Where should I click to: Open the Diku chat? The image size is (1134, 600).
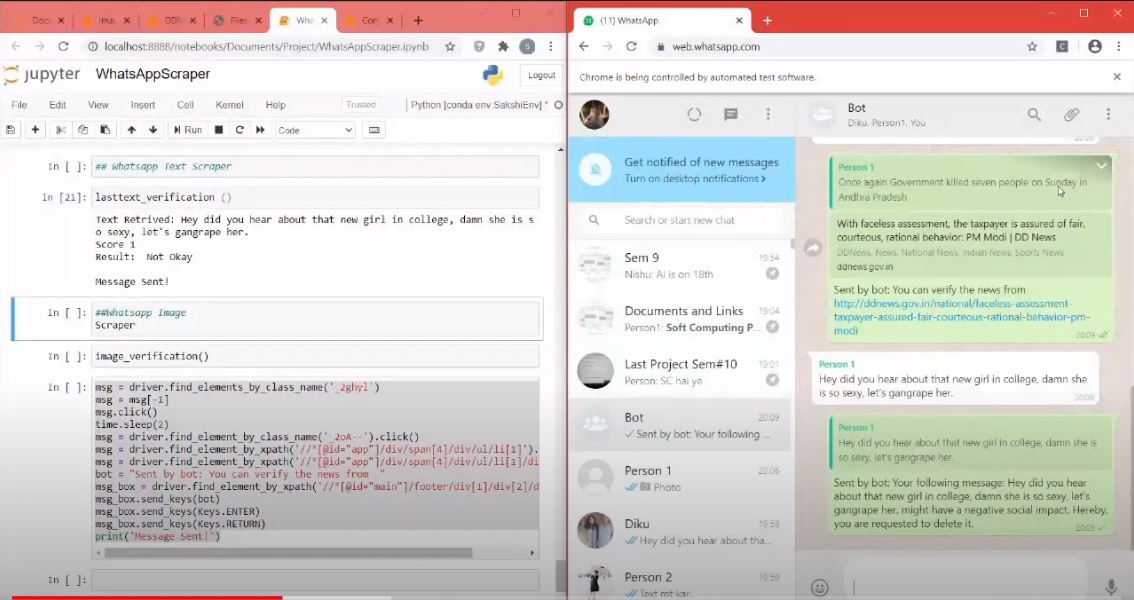[x=681, y=532]
